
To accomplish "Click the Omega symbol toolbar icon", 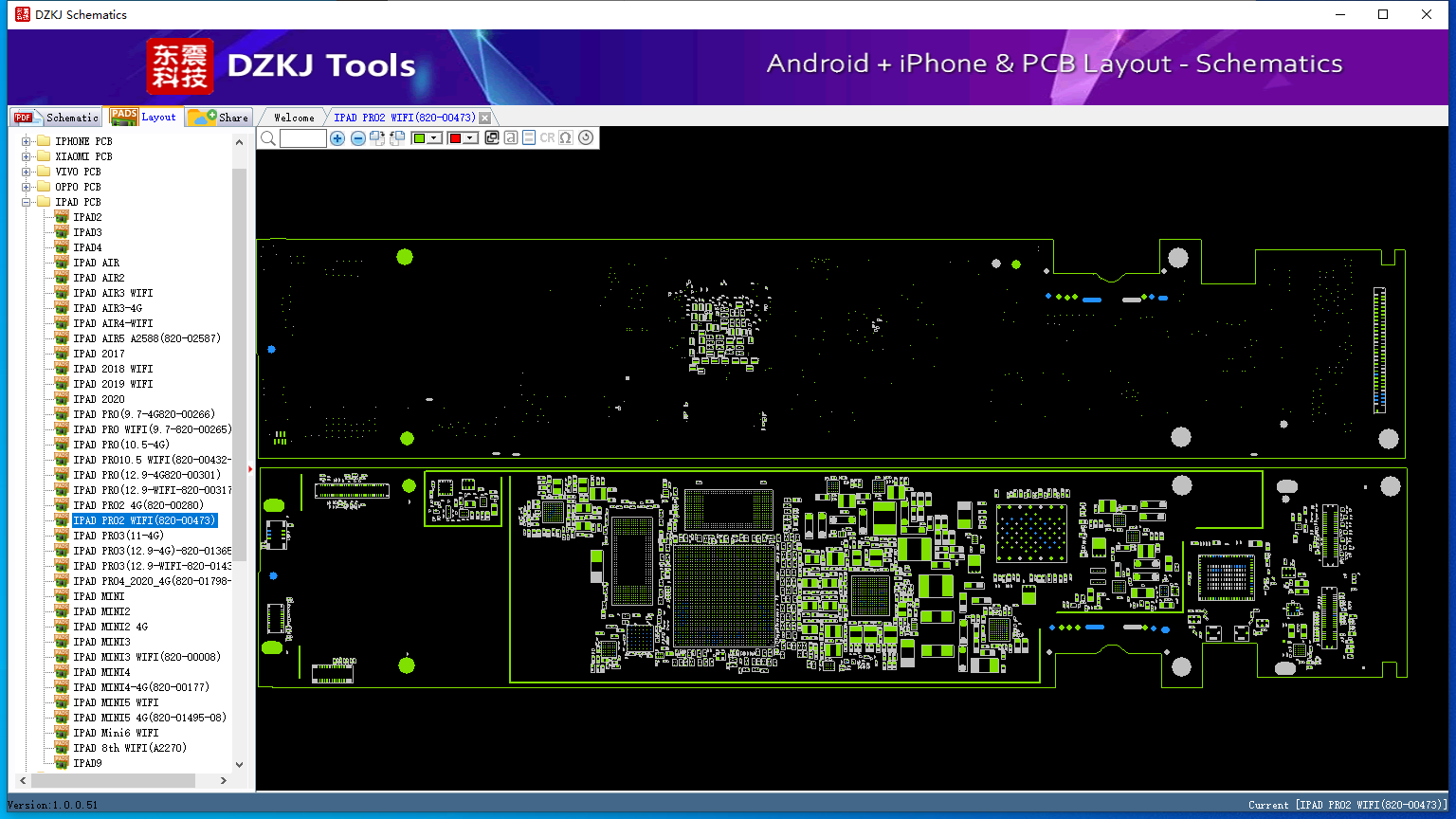I will (x=566, y=138).
